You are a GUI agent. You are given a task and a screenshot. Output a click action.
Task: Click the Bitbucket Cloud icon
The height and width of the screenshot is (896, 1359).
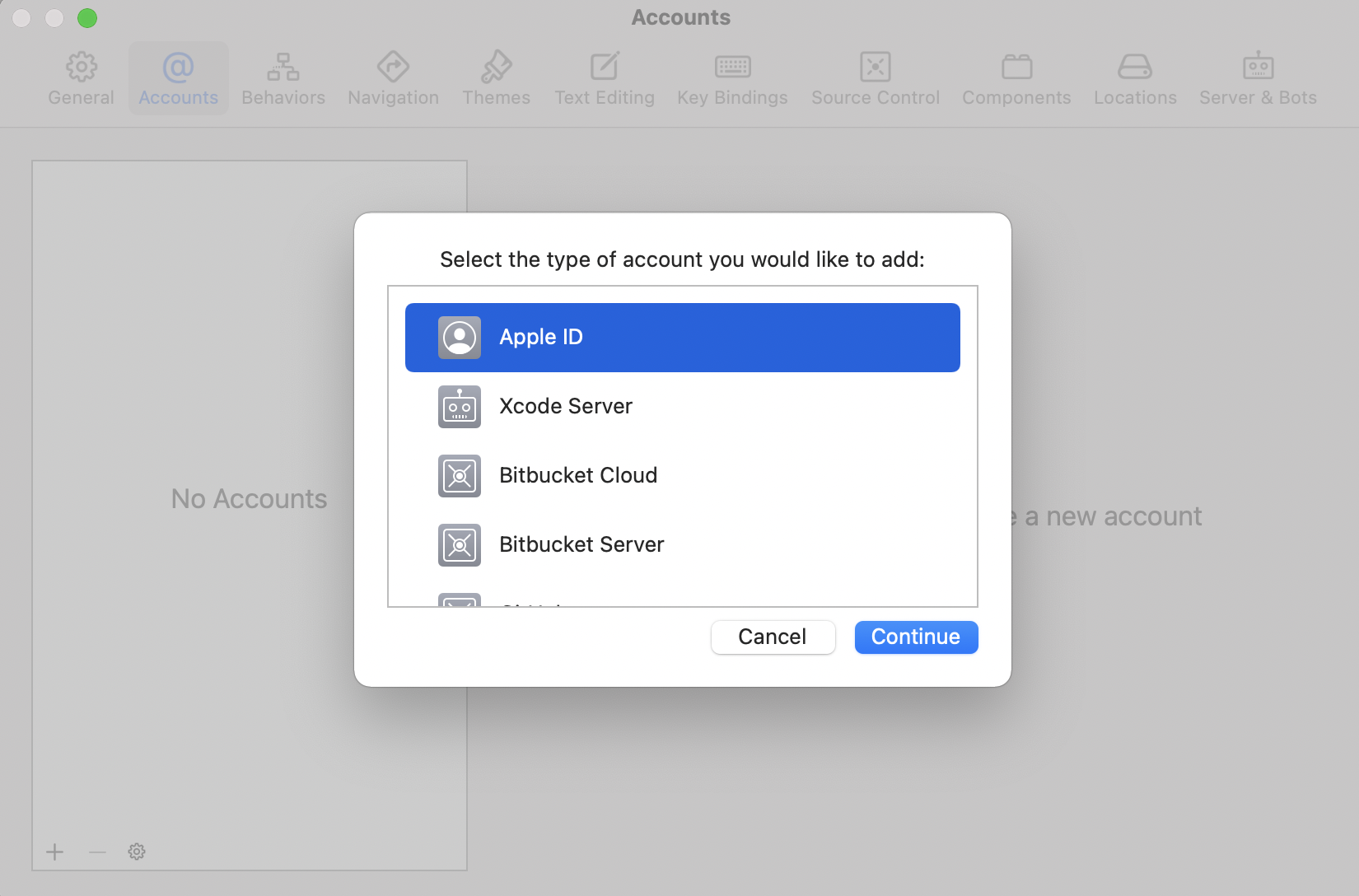click(460, 476)
